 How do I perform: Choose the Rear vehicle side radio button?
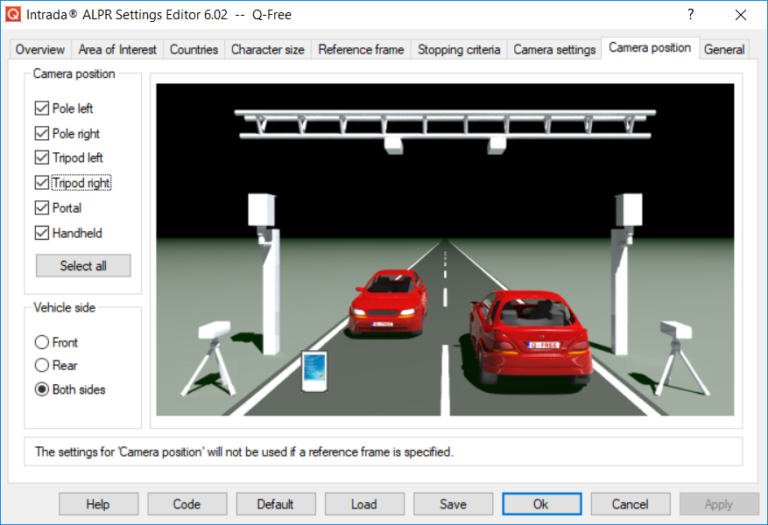pos(42,366)
